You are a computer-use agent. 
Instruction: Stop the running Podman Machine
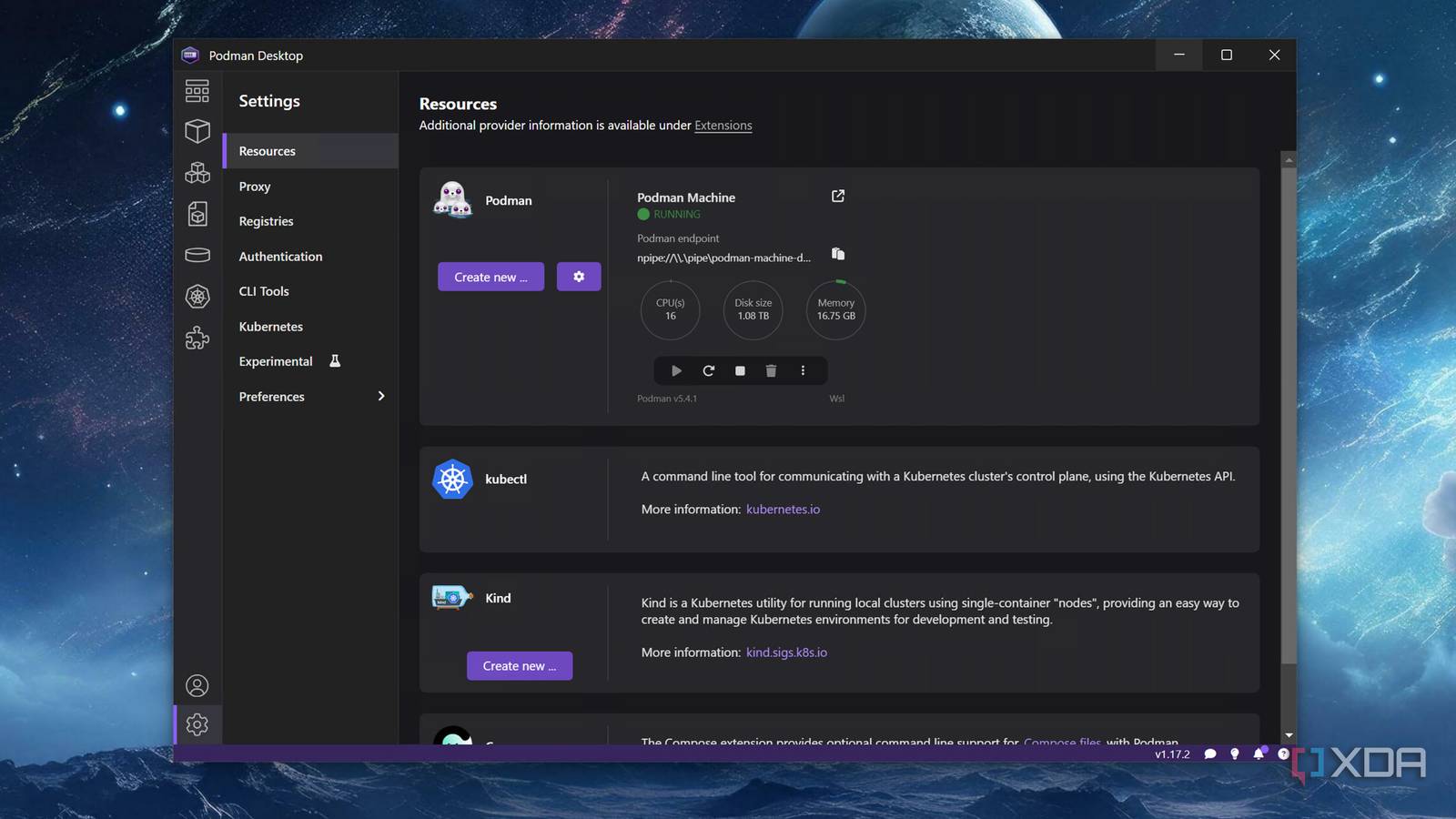(x=739, y=370)
